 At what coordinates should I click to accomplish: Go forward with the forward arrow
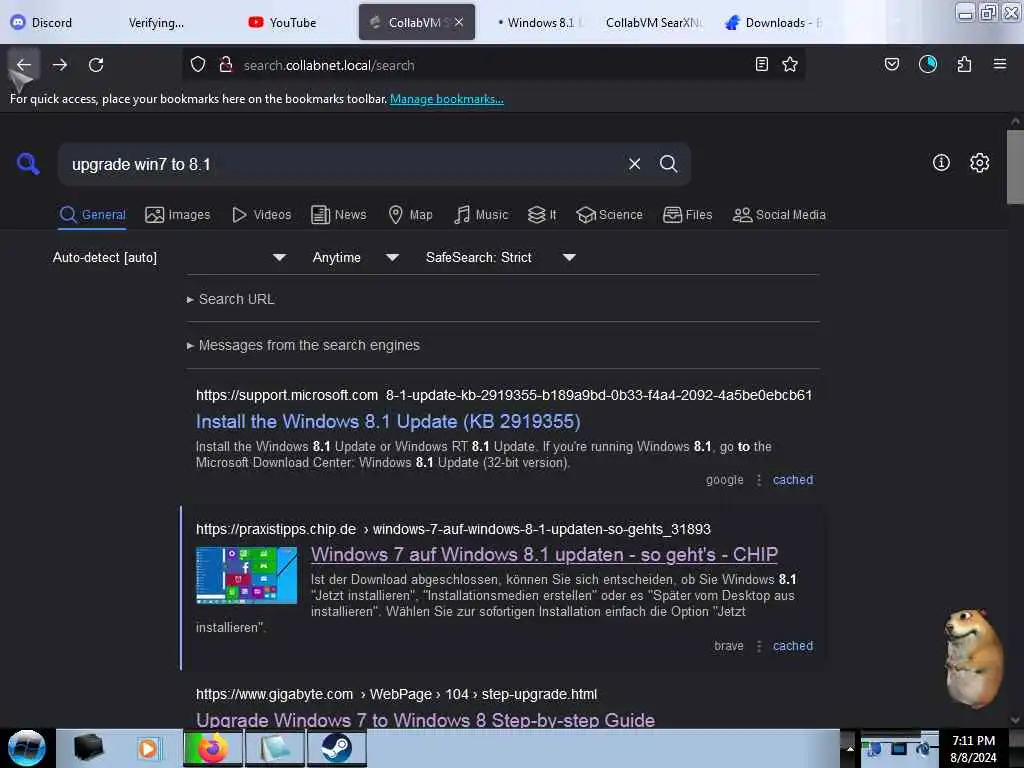pos(60,65)
